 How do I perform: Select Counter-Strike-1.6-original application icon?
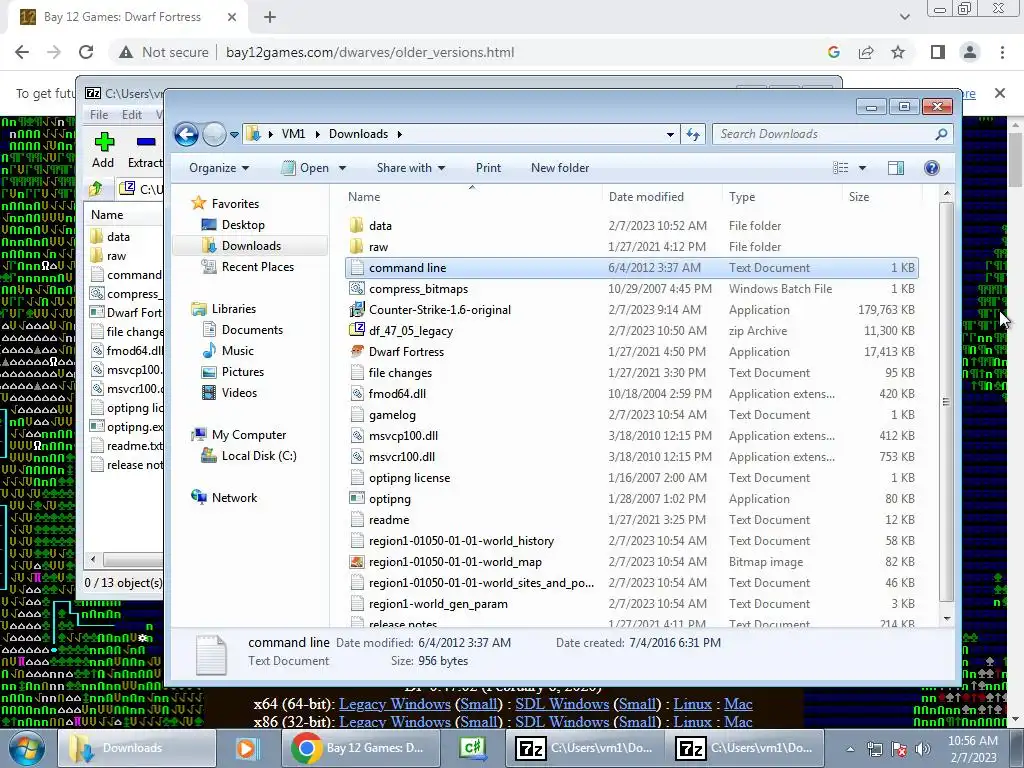click(x=357, y=309)
